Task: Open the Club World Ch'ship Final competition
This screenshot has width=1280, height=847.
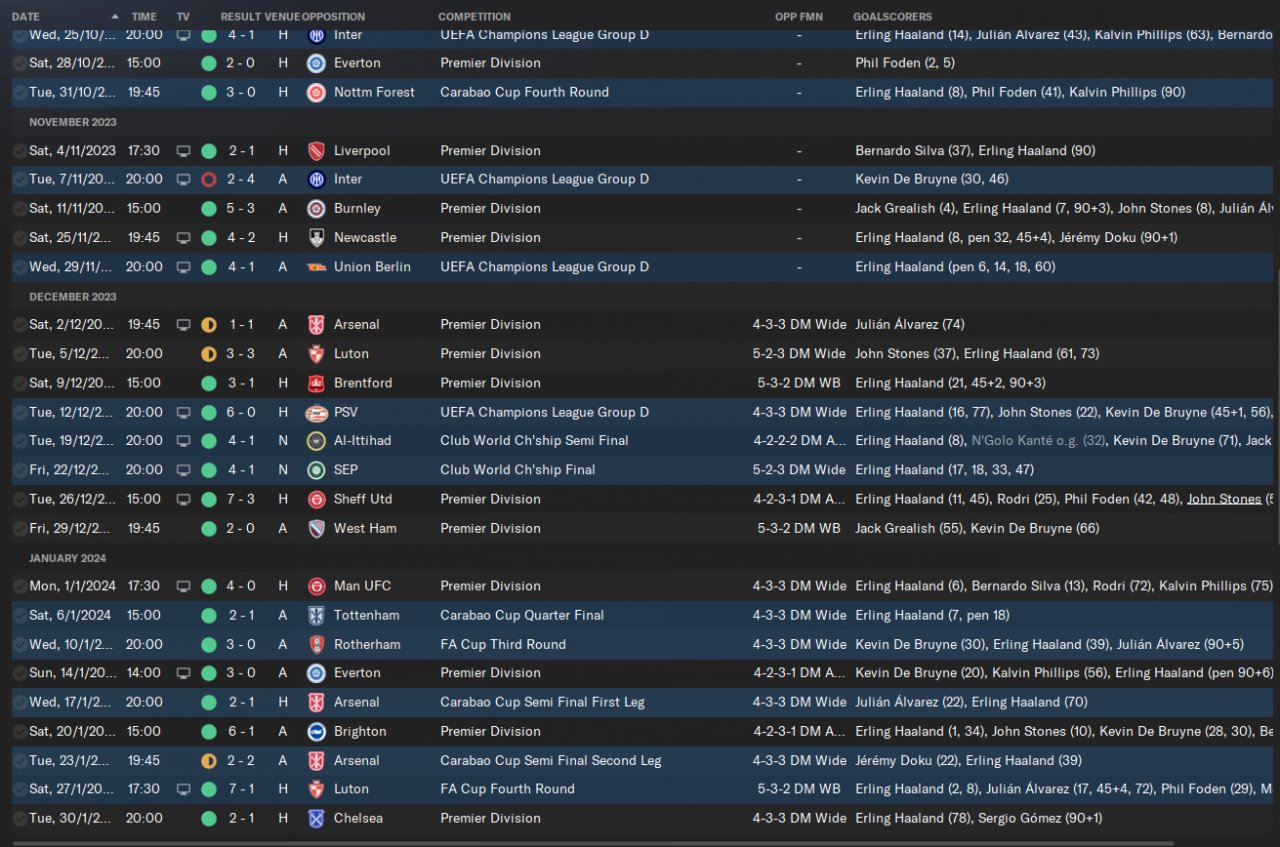Action: tap(517, 470)
